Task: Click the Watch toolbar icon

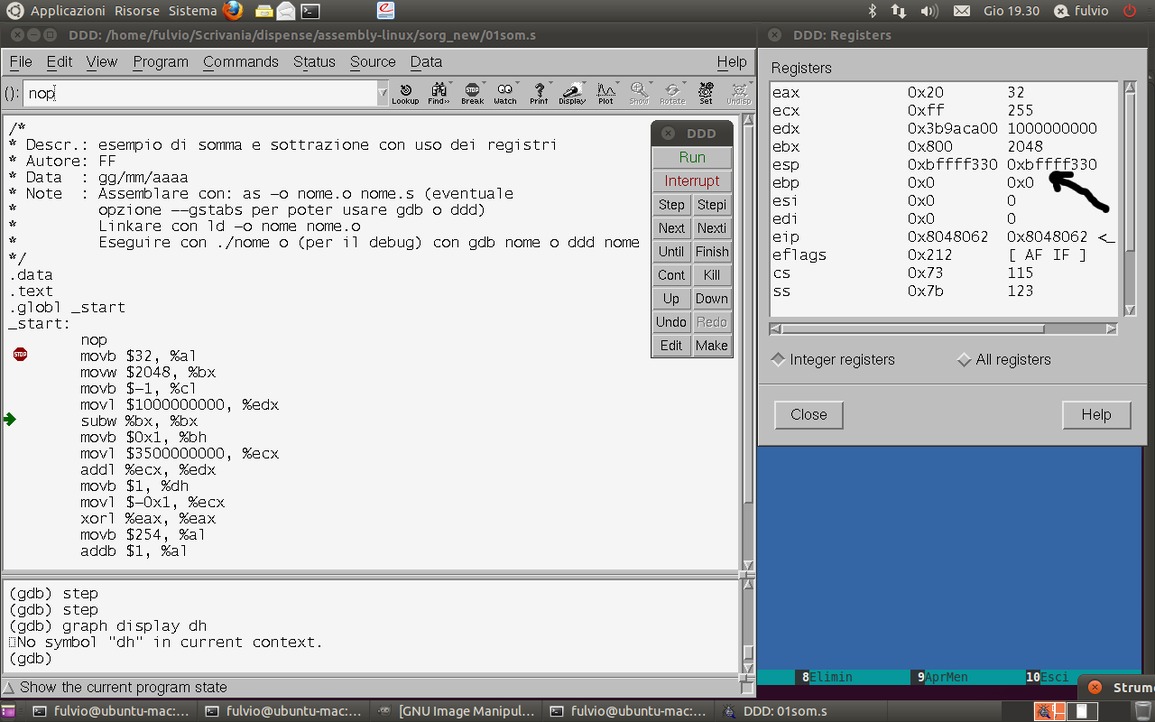Action: point(505,93)
